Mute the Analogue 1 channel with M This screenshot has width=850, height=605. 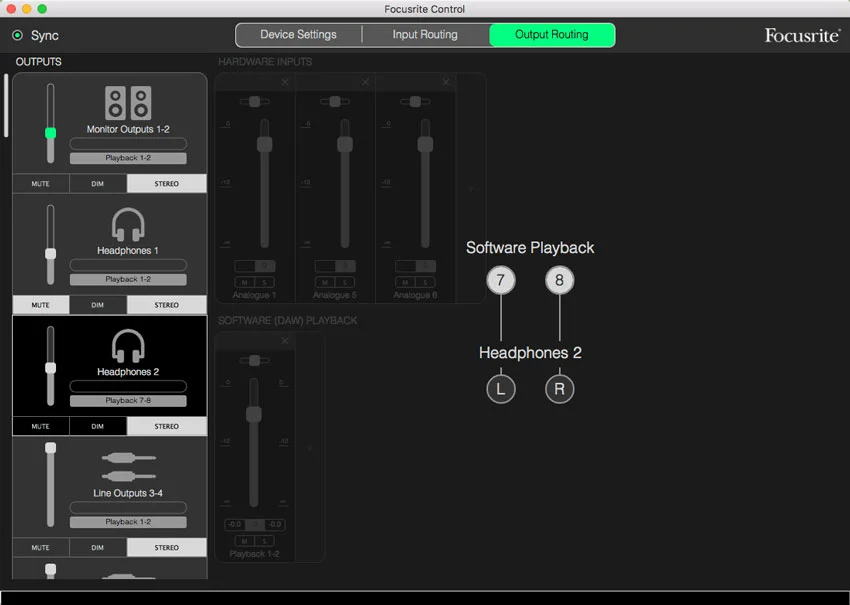[x=244, y=282]
